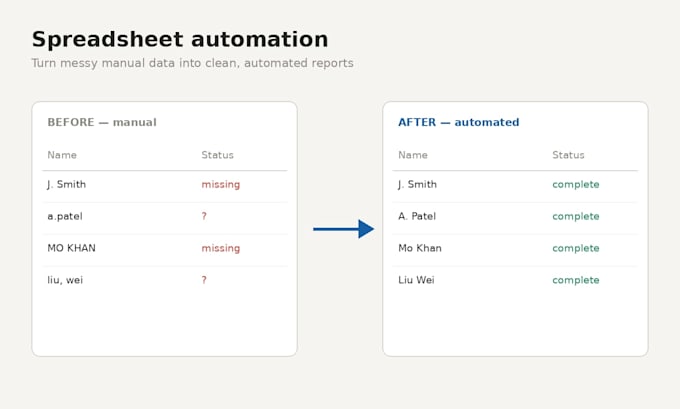This screenshot has width=680, height=409.
Task: Select the 'Spreadsheet automation' title
Action: (x=180, y=39)
